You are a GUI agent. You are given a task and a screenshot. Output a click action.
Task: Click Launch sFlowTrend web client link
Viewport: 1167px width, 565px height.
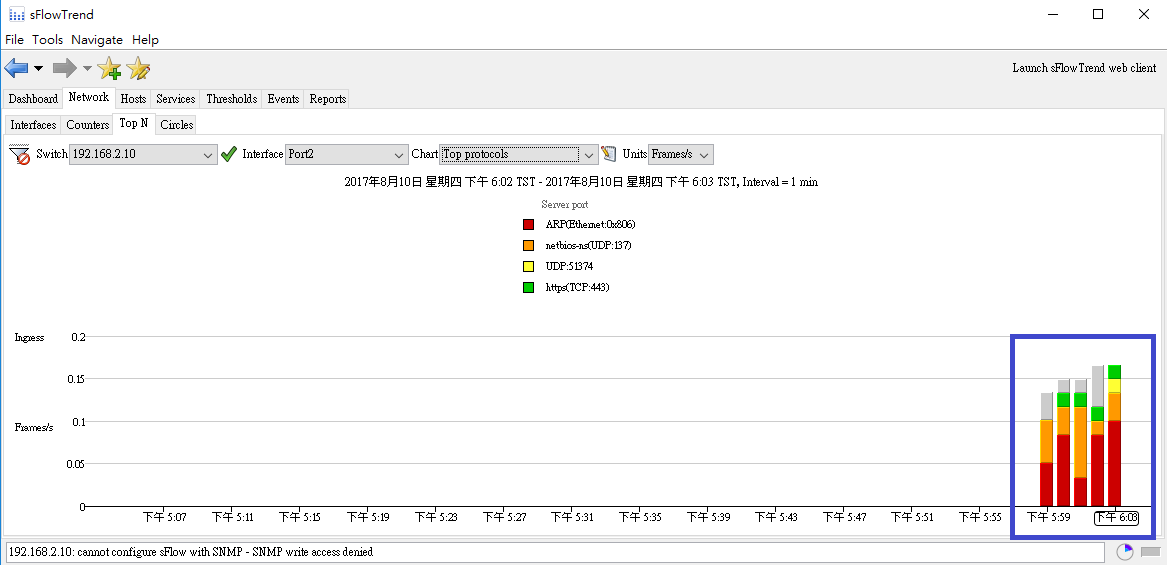[x=1084, y=68]
